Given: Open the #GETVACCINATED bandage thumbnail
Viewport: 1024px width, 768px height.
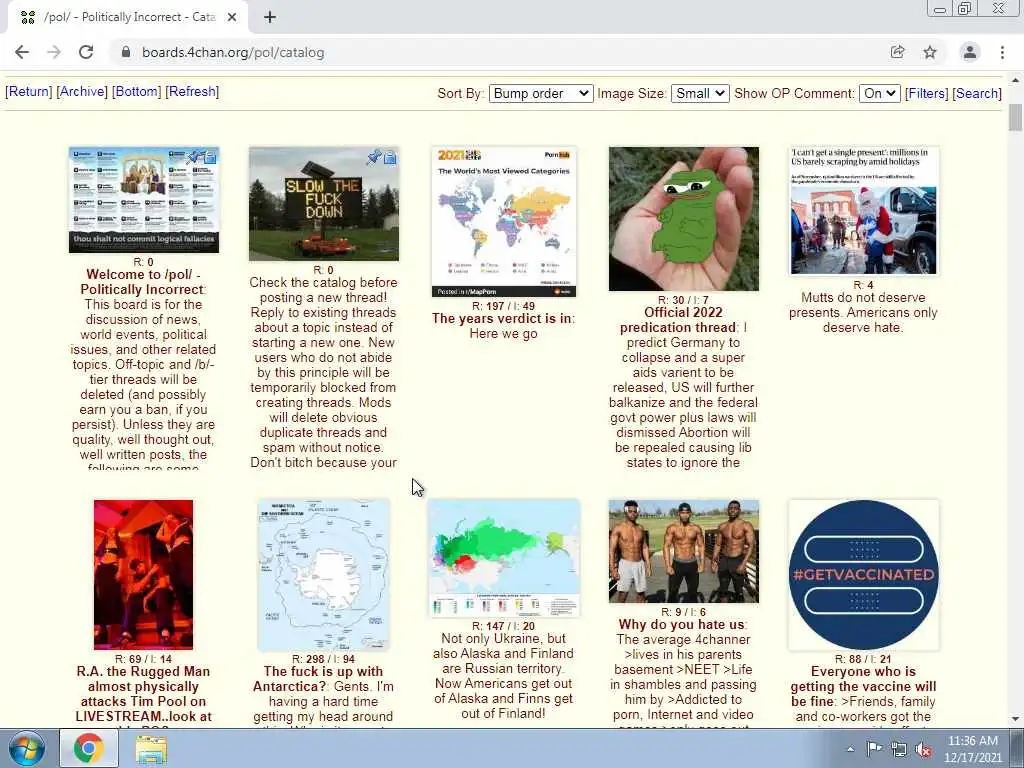Looking at the screenshot, I should tap(863, 575).
